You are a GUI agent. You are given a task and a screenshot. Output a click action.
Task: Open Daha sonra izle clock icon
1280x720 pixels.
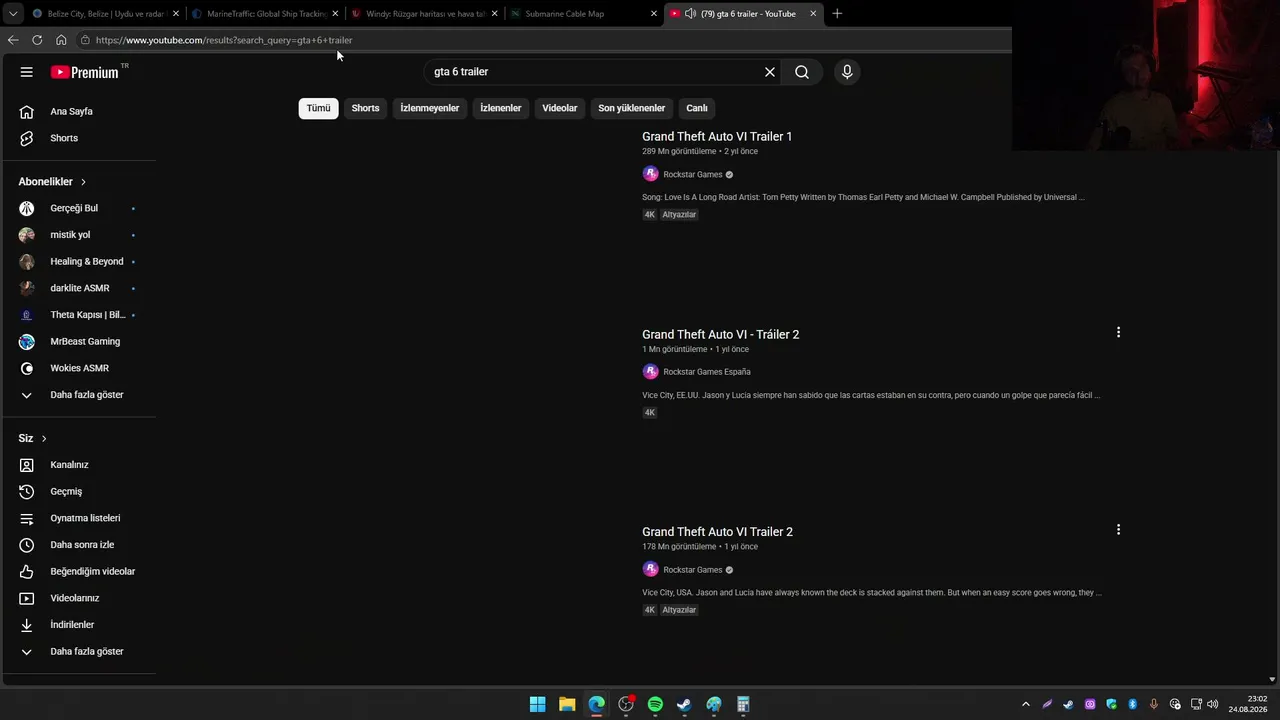click(x=27, y=545)
